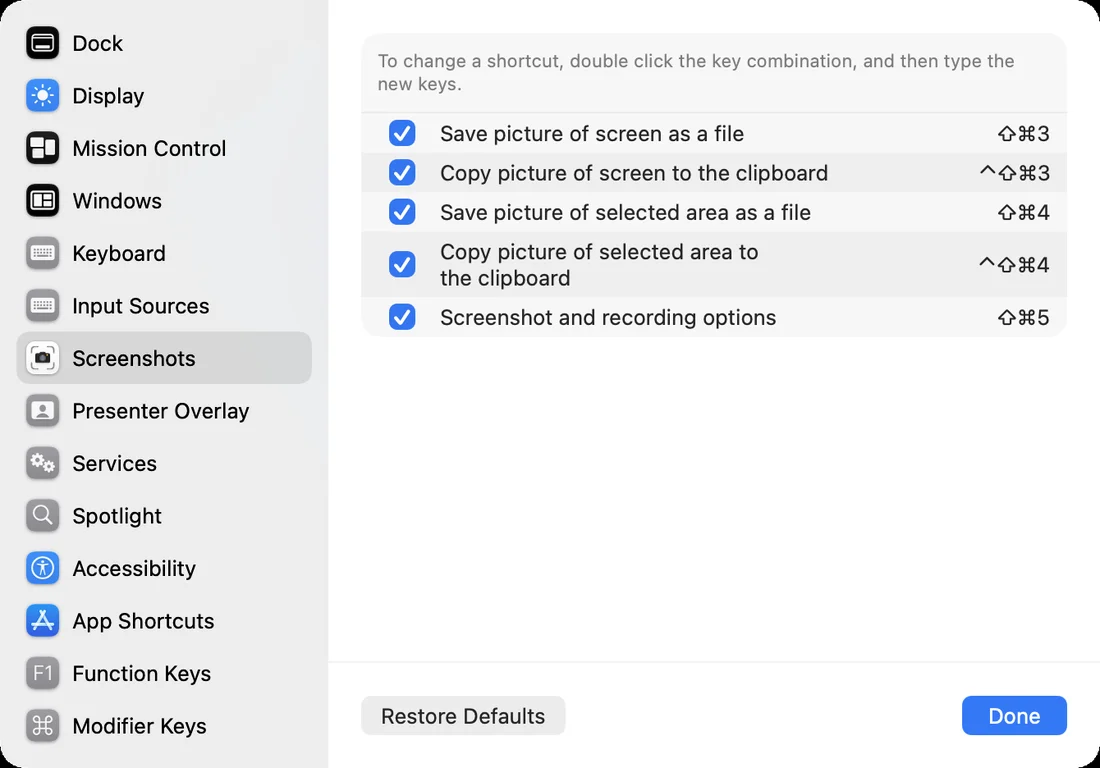
Task: Click the Services gears icon
Action: click(43, 463)
